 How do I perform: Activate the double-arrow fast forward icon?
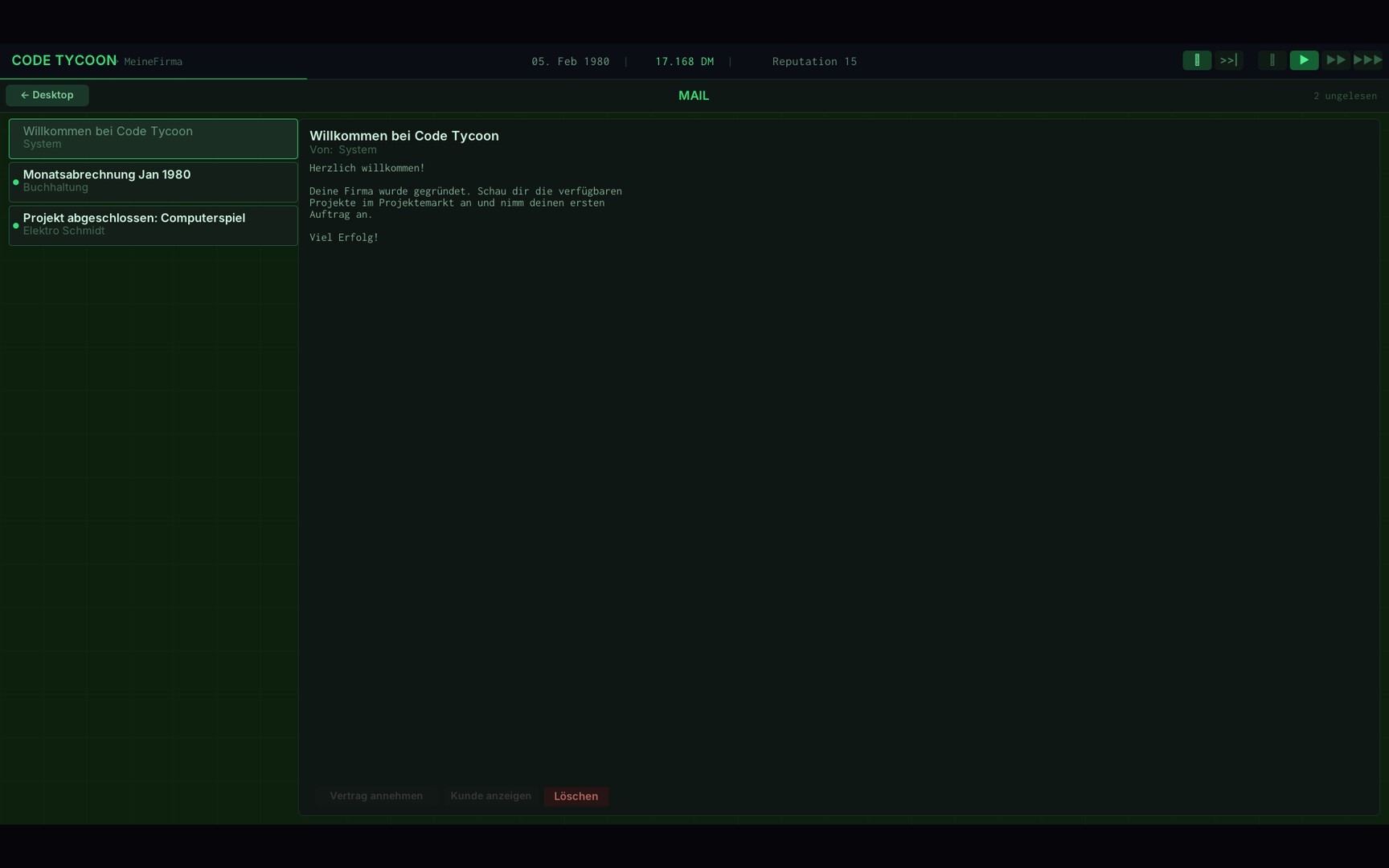click(x=1336, y=60)
